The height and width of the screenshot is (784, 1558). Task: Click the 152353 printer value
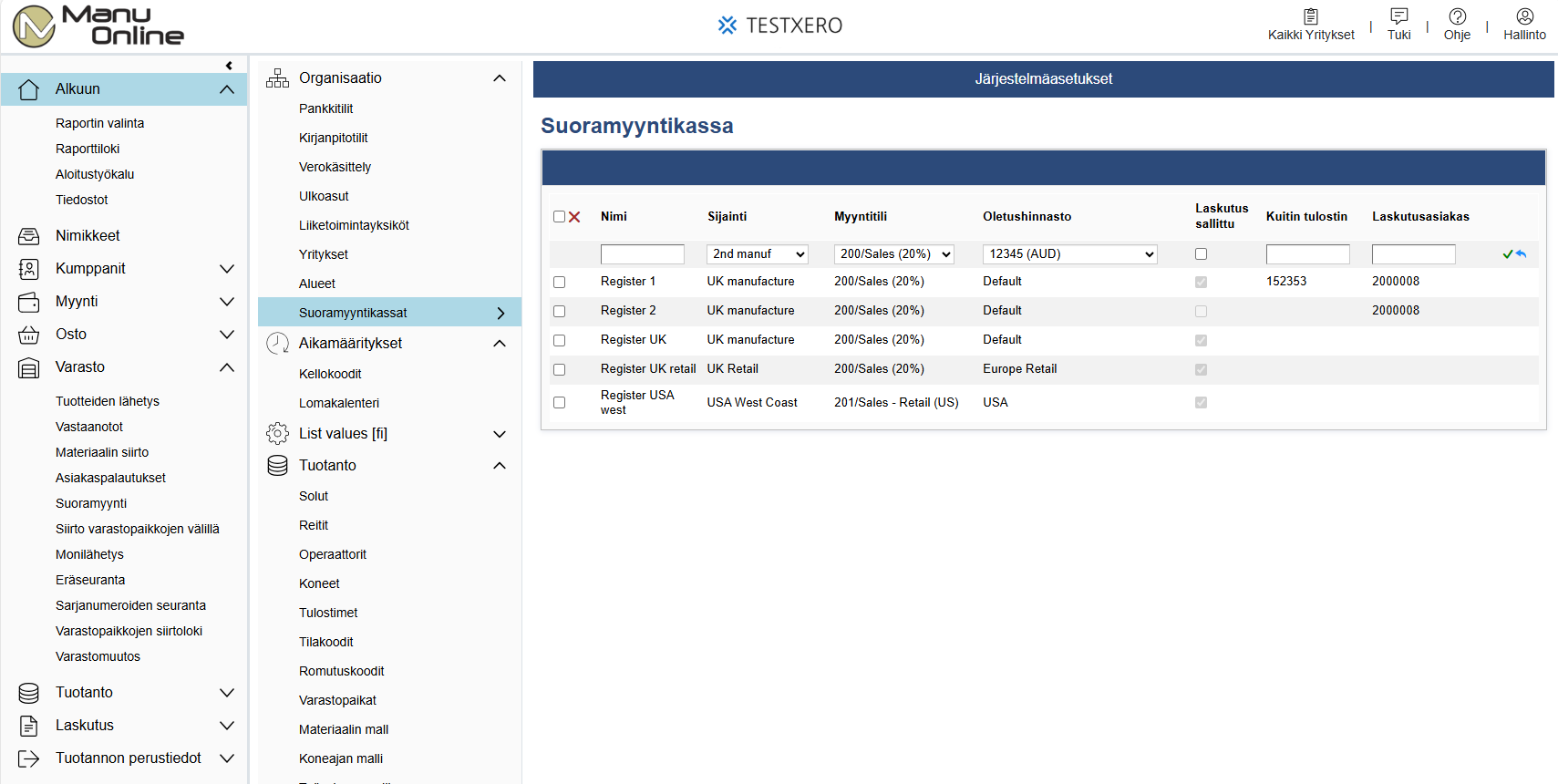pos(1286,282)
